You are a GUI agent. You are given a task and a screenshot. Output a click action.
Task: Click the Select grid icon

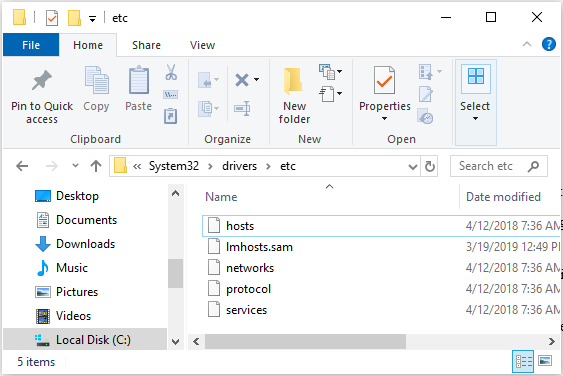[476, 76]
